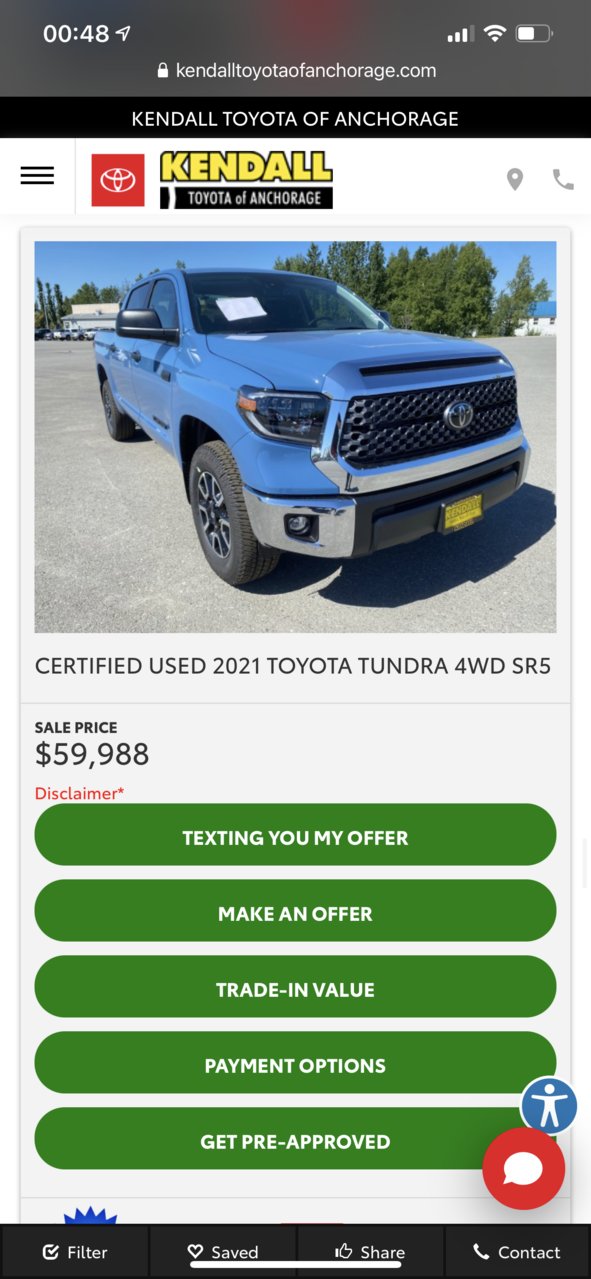
Task: Open dealership location map pin
Action: (514, 179)
